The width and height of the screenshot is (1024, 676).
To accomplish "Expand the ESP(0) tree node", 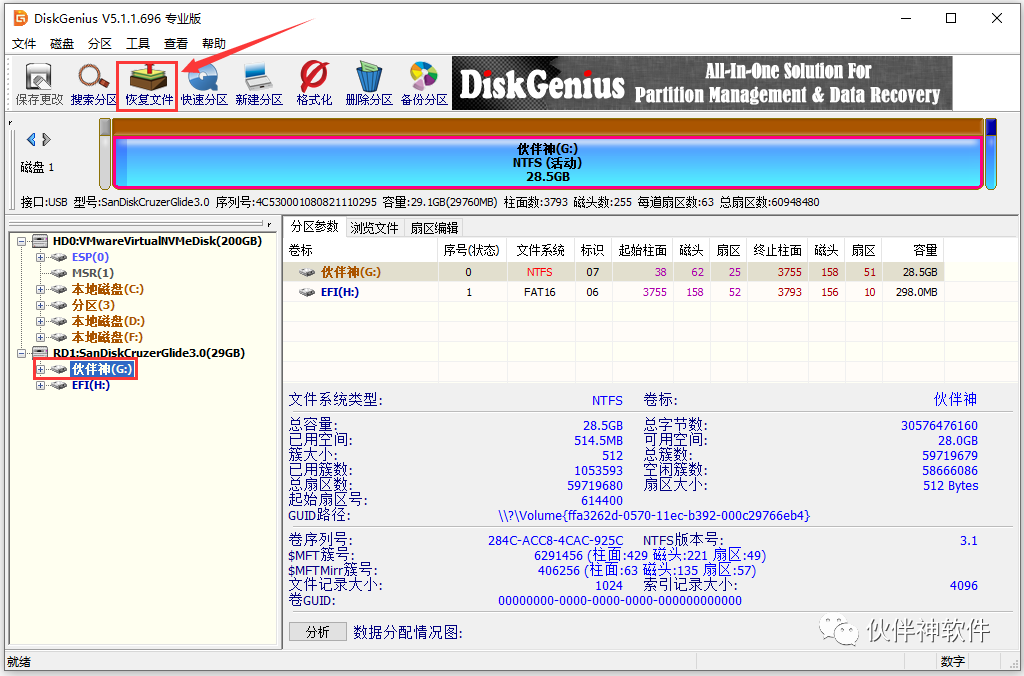I will point(40,257).
